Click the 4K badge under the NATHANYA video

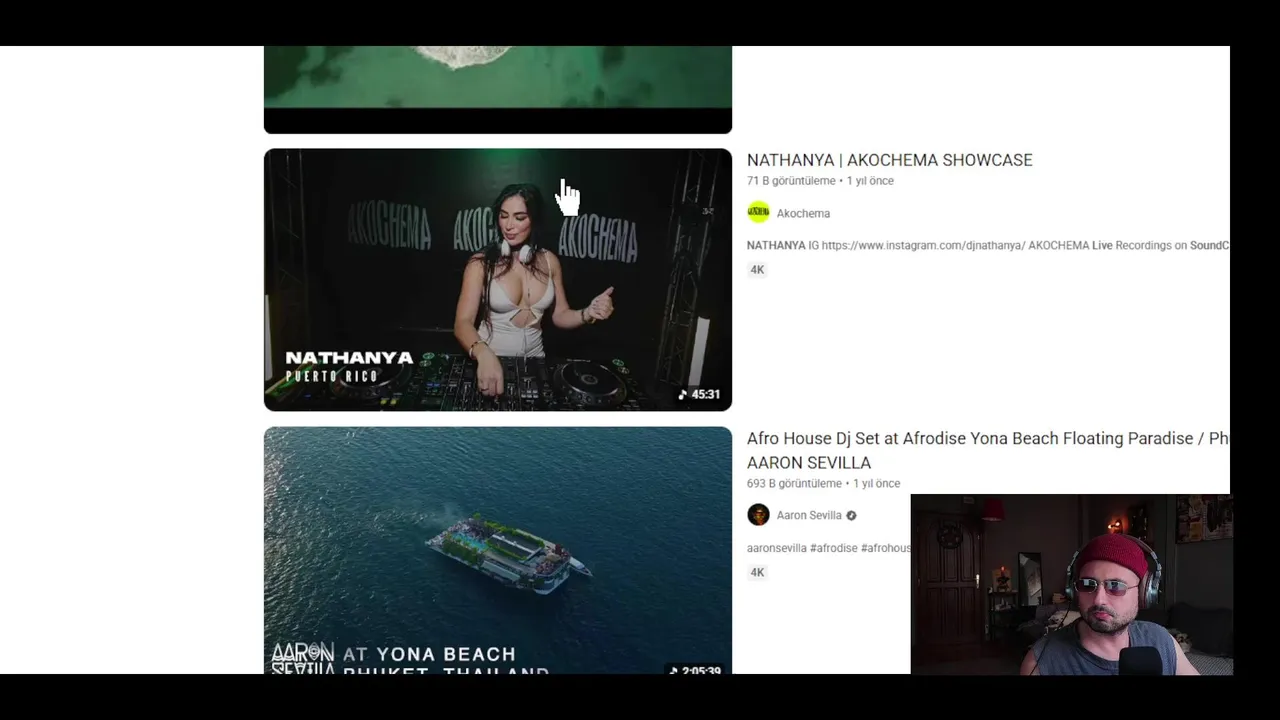point(757,270)
